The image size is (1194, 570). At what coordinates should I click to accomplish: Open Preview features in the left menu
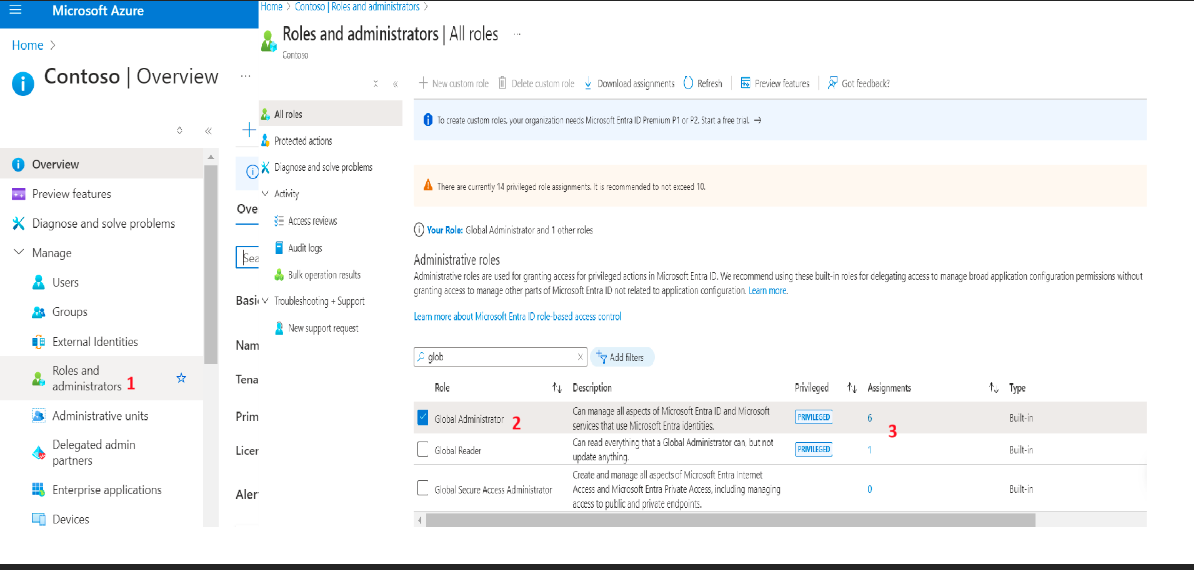pos(72,194)
